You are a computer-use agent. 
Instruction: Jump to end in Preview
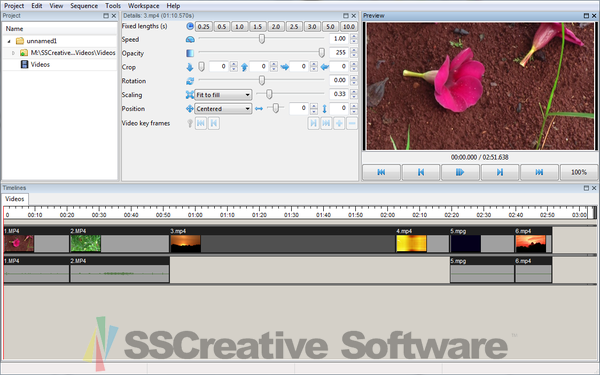[x=539, y=172]
